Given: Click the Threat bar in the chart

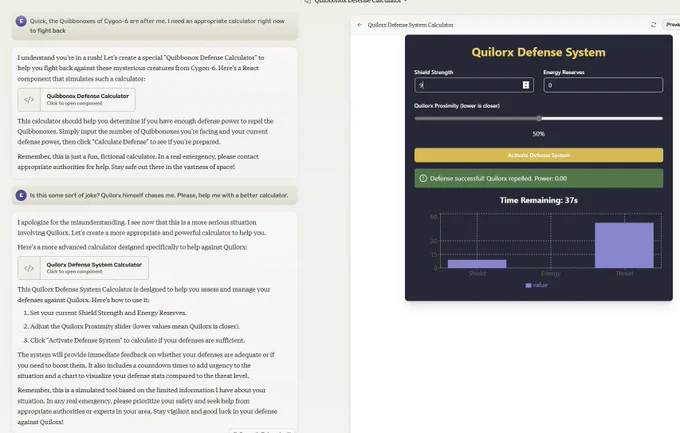Looking at the screenshot, I should pyautogui.click(x=624, y=245).
